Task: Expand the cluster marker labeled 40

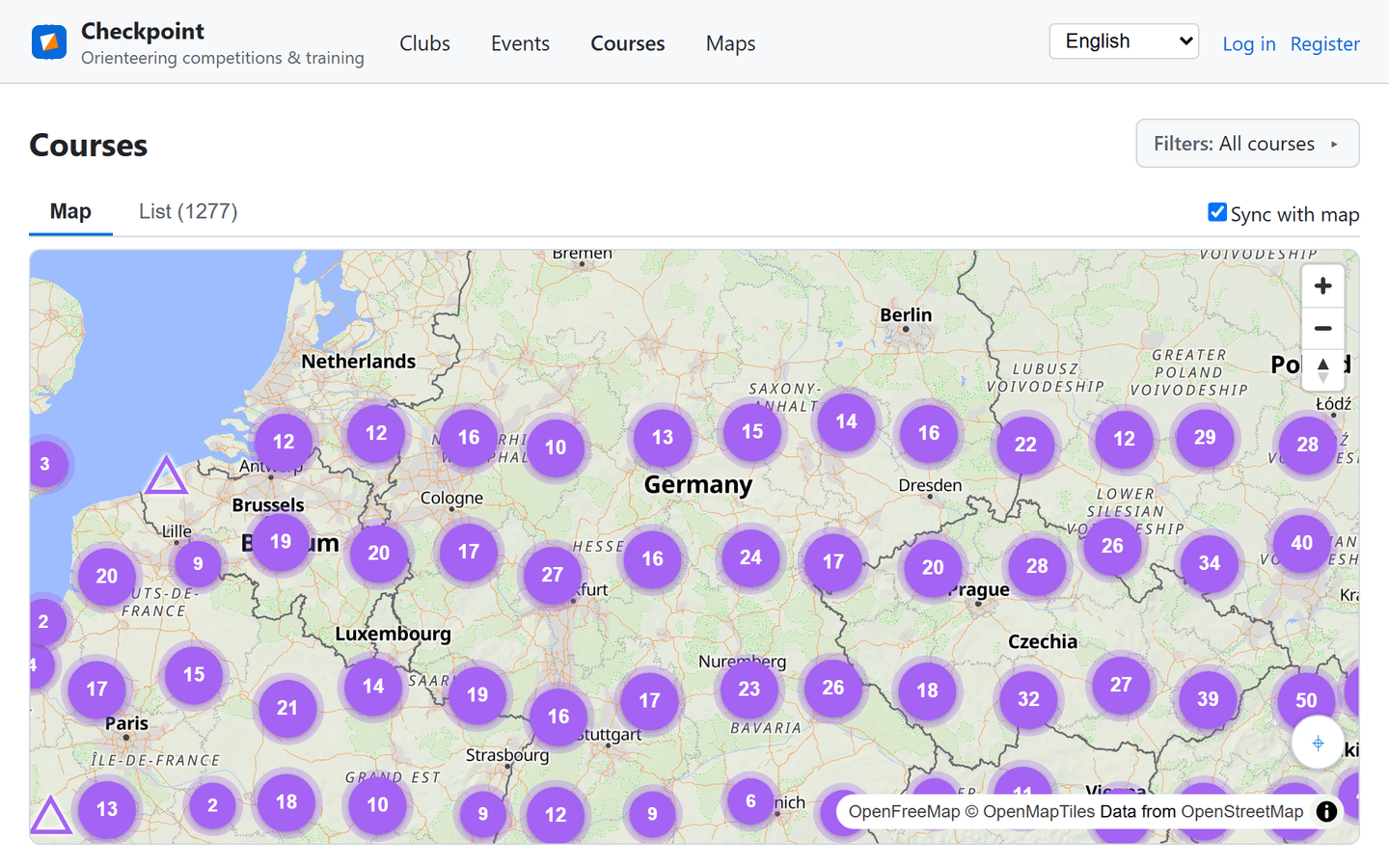Action: point(1302,543)
